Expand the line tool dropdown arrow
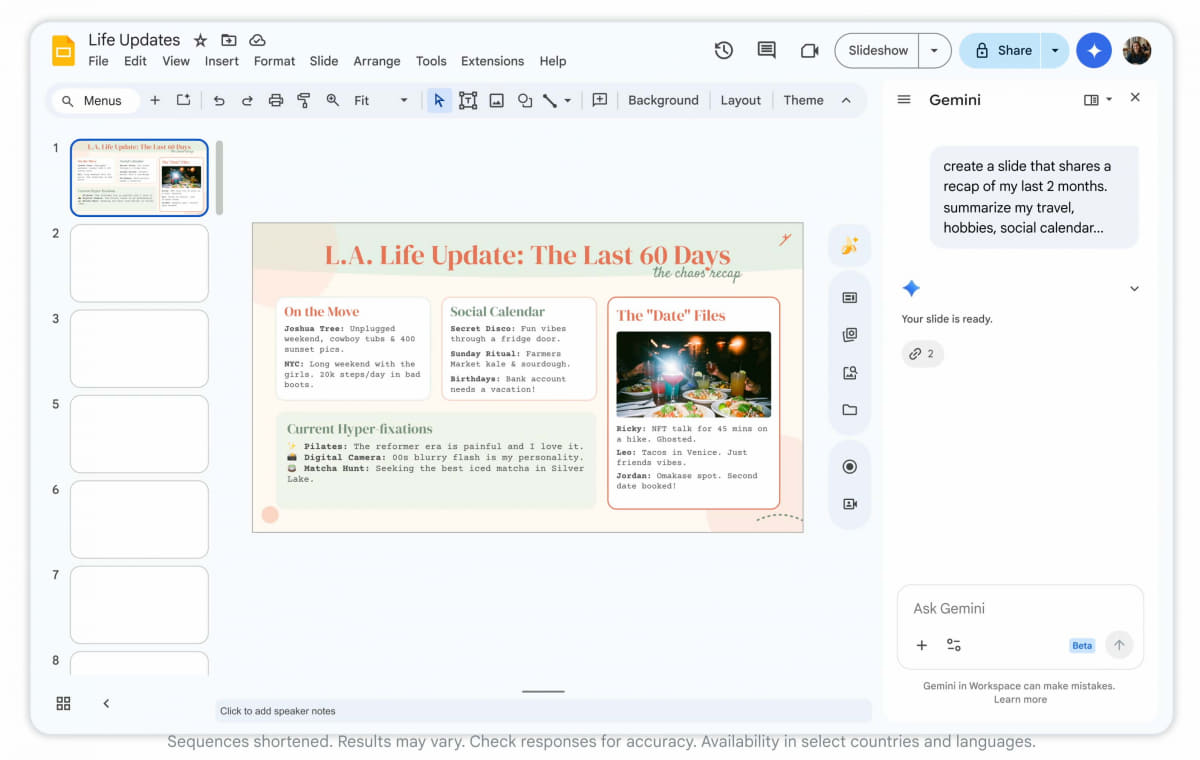Screen dimensions: 1200x760 [x=567, y=100]
